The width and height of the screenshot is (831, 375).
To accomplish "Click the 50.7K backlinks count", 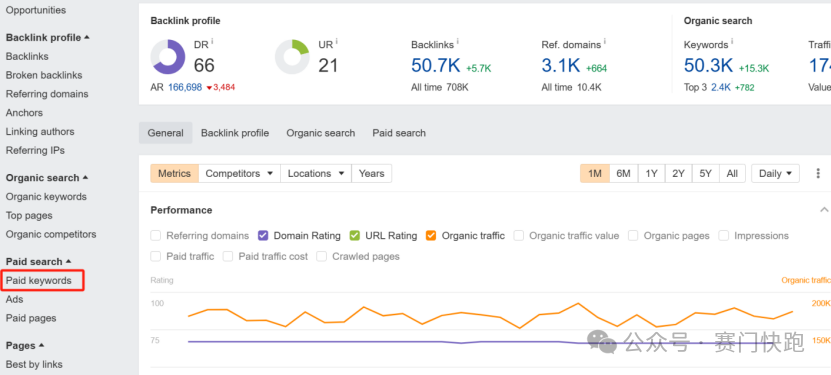I will click(436, 65).
